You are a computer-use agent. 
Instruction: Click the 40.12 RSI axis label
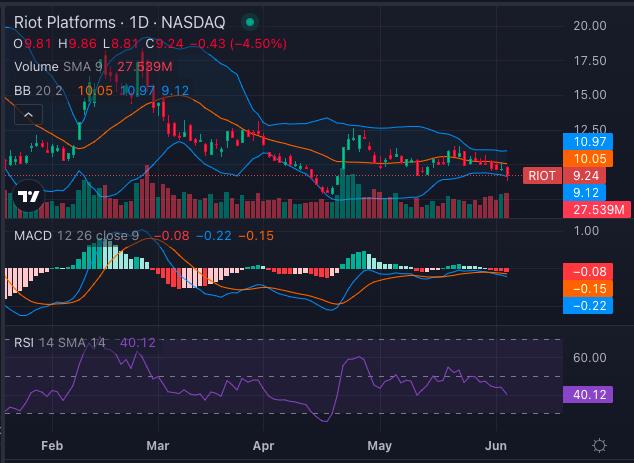pyautogui.click(x=588, y=394)
